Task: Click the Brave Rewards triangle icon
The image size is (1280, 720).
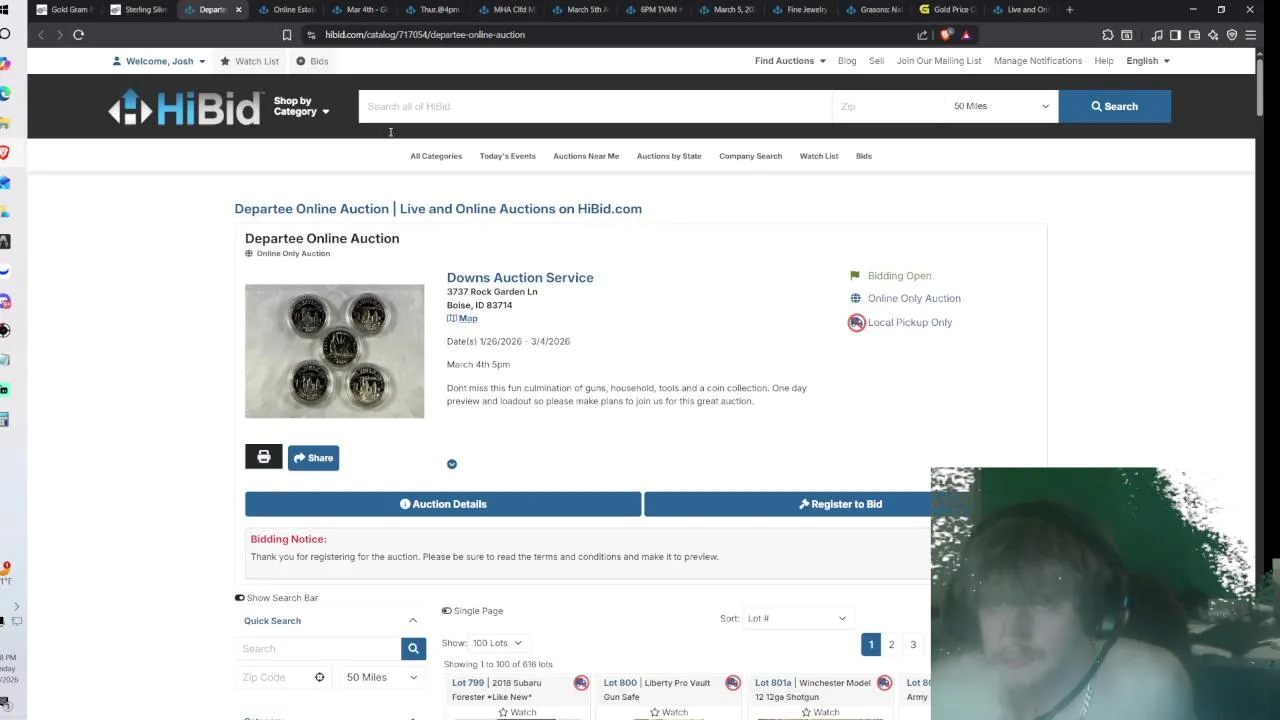Action: point(966,35)
